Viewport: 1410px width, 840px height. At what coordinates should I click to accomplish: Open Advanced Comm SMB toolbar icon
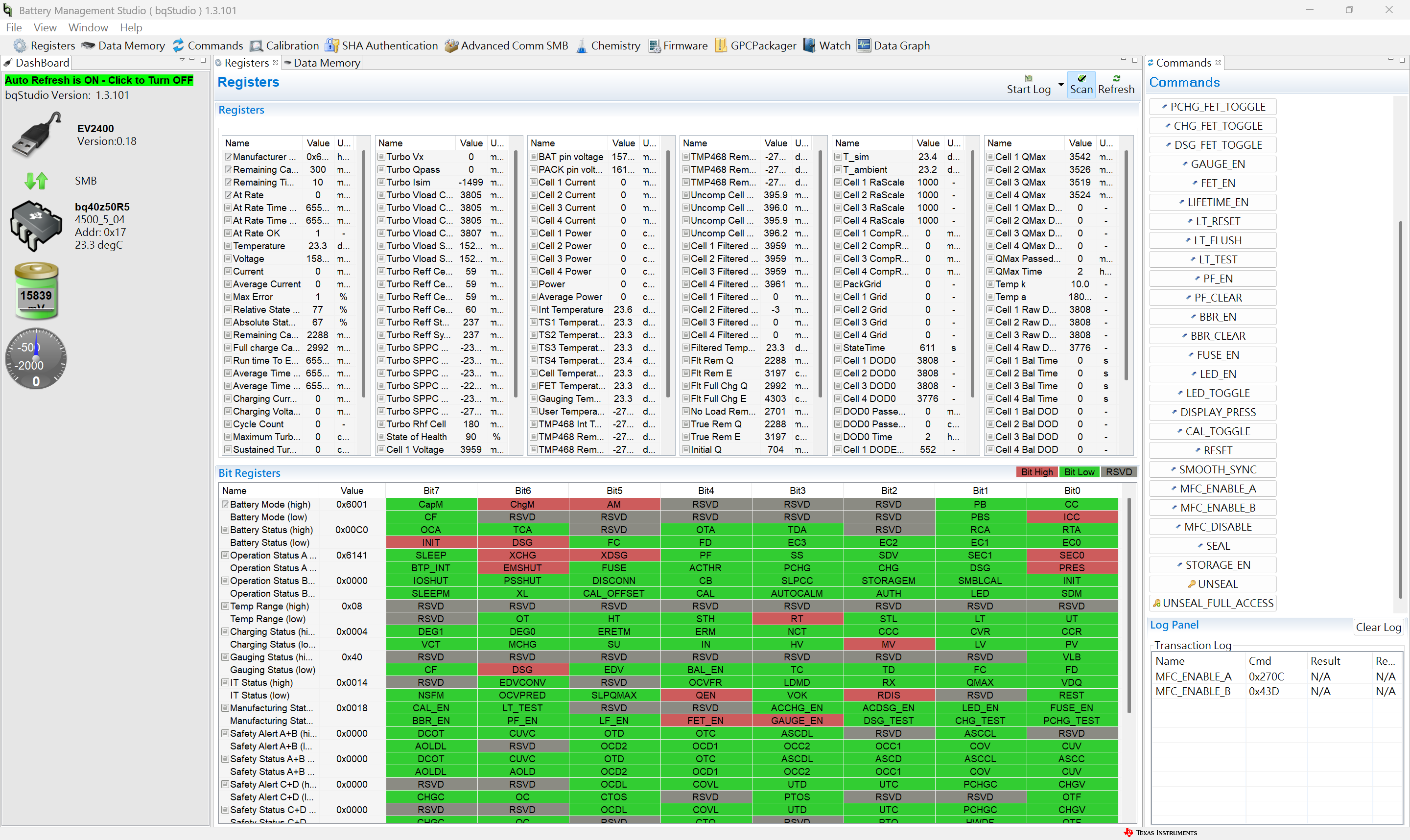click(x=451, y=46)
